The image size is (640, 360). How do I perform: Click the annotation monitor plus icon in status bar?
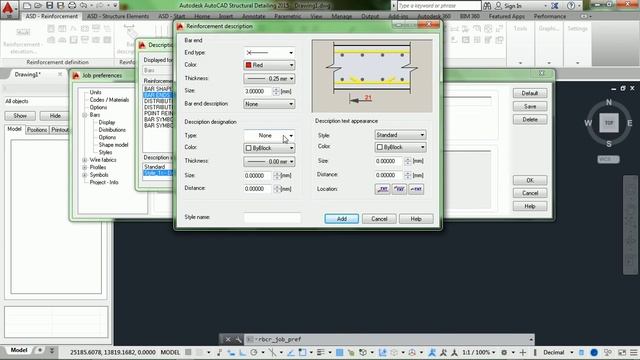522,352
